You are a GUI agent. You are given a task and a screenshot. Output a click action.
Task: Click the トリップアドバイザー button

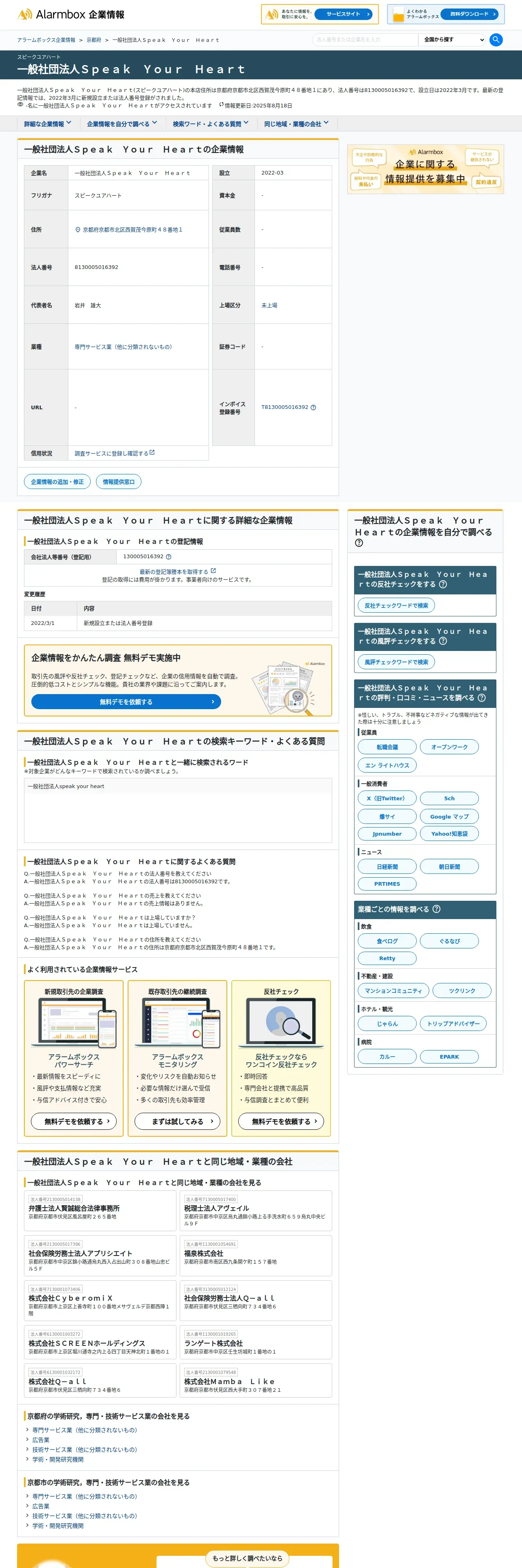click(453, 1024)
